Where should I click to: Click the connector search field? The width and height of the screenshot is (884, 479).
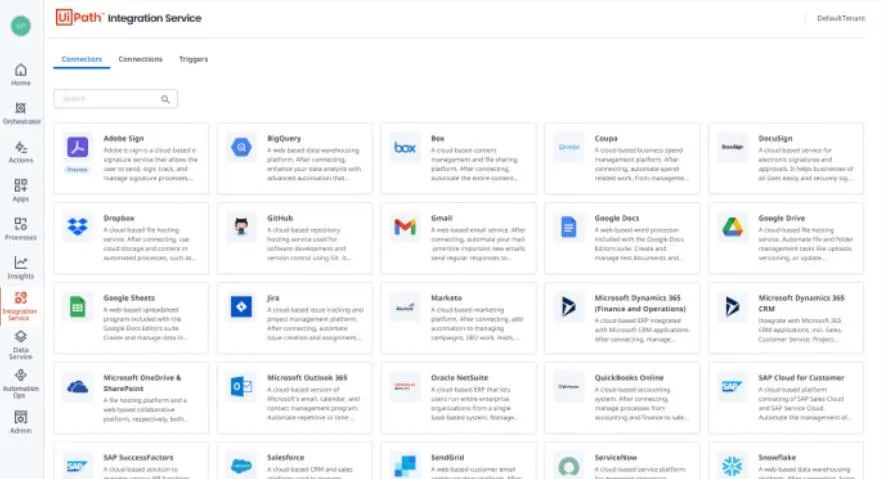tap(116, 99)
